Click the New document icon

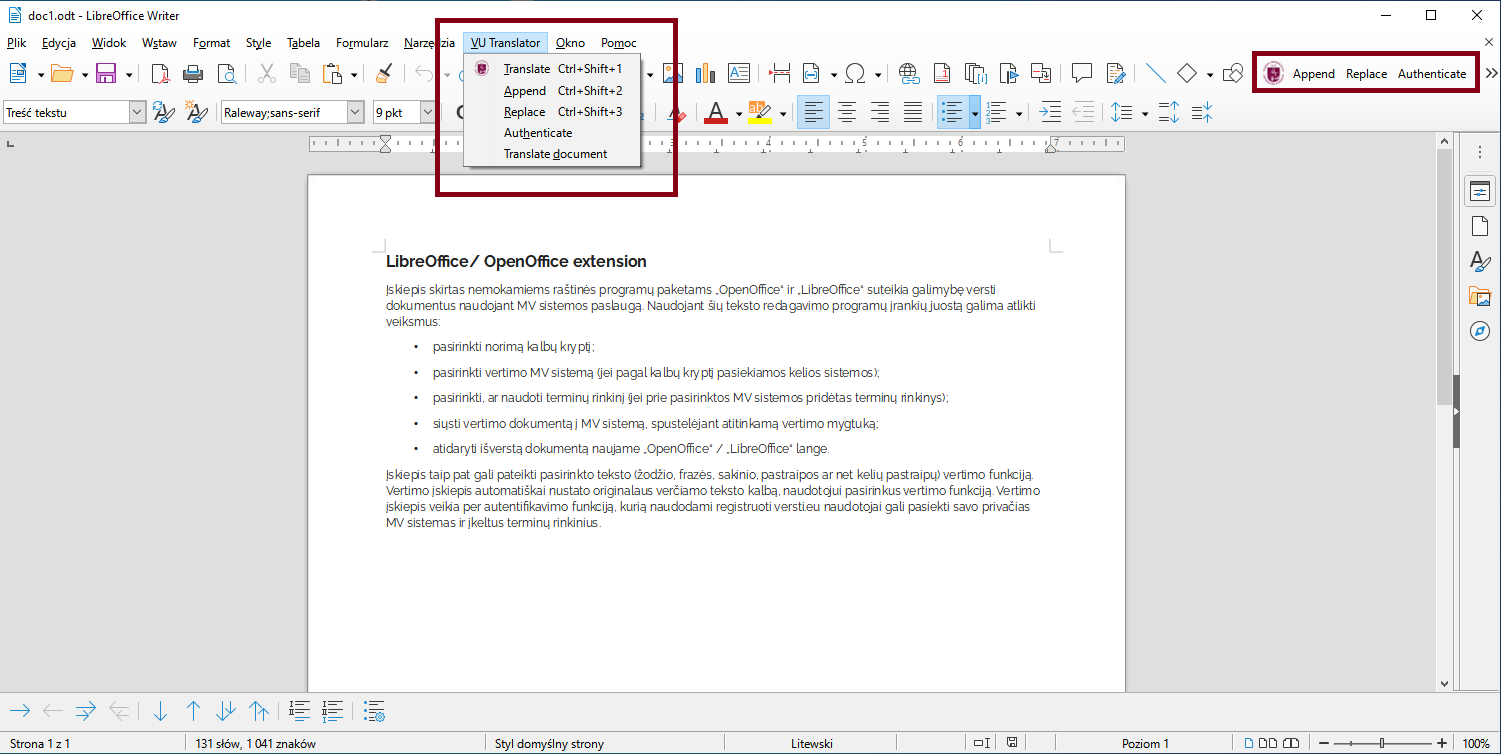tap(19, 73)
